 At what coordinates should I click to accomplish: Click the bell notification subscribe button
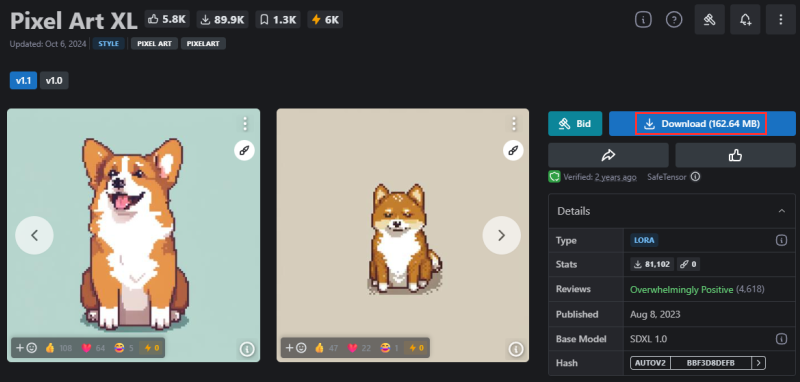[745, 20]
